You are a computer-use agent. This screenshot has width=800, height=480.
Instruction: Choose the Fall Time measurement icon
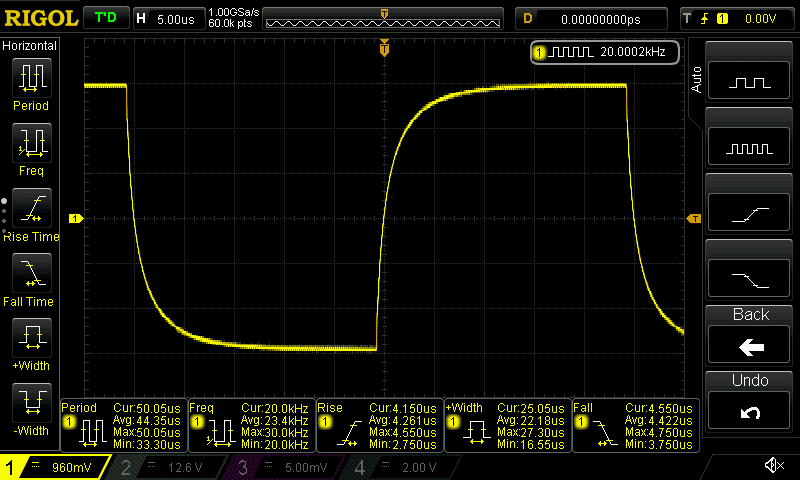pyautogui.click(x=32, y=273)
